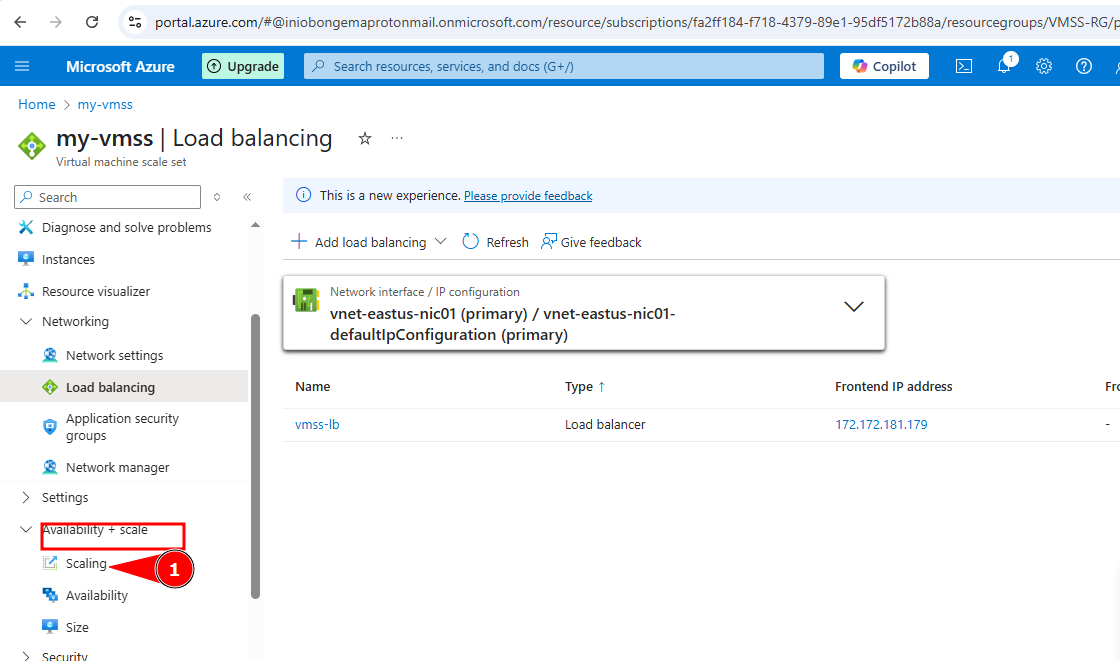Collapse the Availability + scale section
The width and height of the screenshot is (1120, 661).
point(26,530)
